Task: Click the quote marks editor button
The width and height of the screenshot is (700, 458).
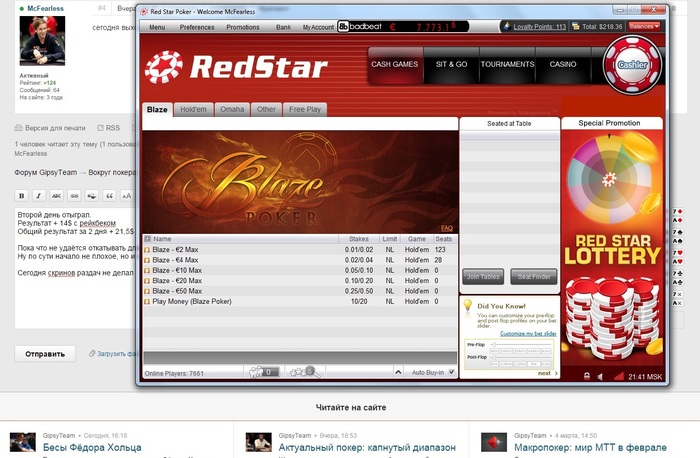Action: (x=109, y=196)
